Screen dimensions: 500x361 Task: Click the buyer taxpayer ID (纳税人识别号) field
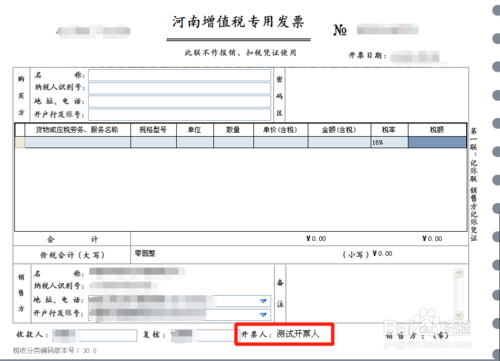pyautogui.click(x=180, y=88)
